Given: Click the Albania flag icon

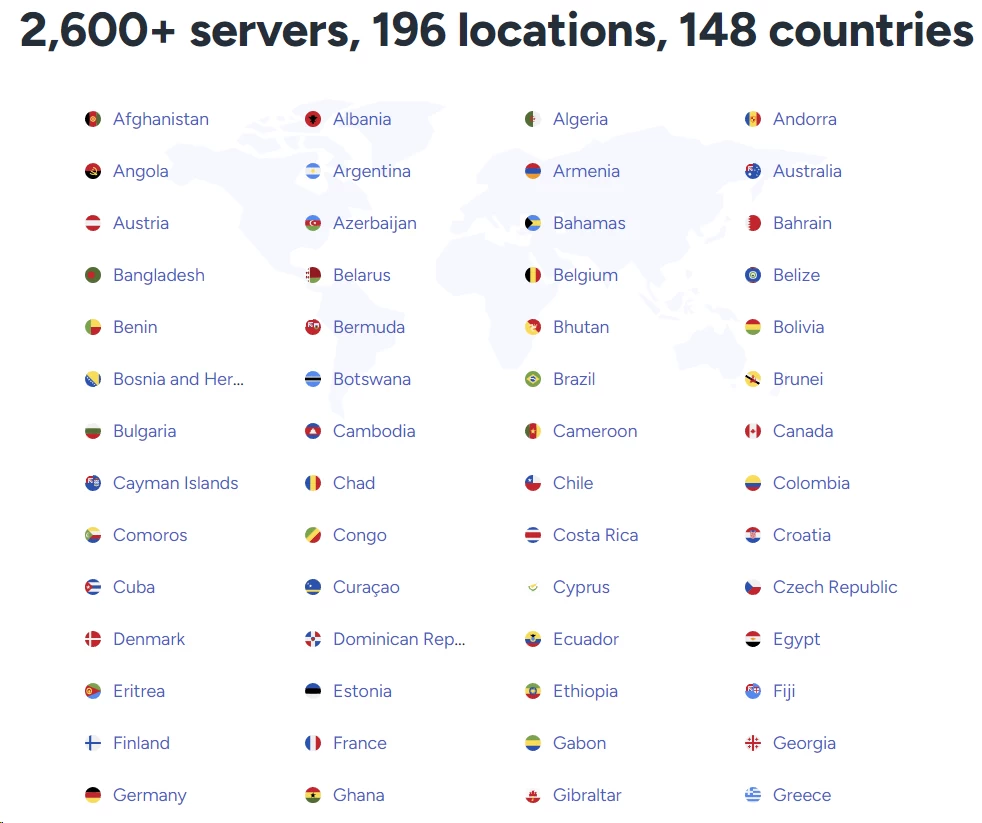Looking at the screenshot, I should [x=313, y=119].
